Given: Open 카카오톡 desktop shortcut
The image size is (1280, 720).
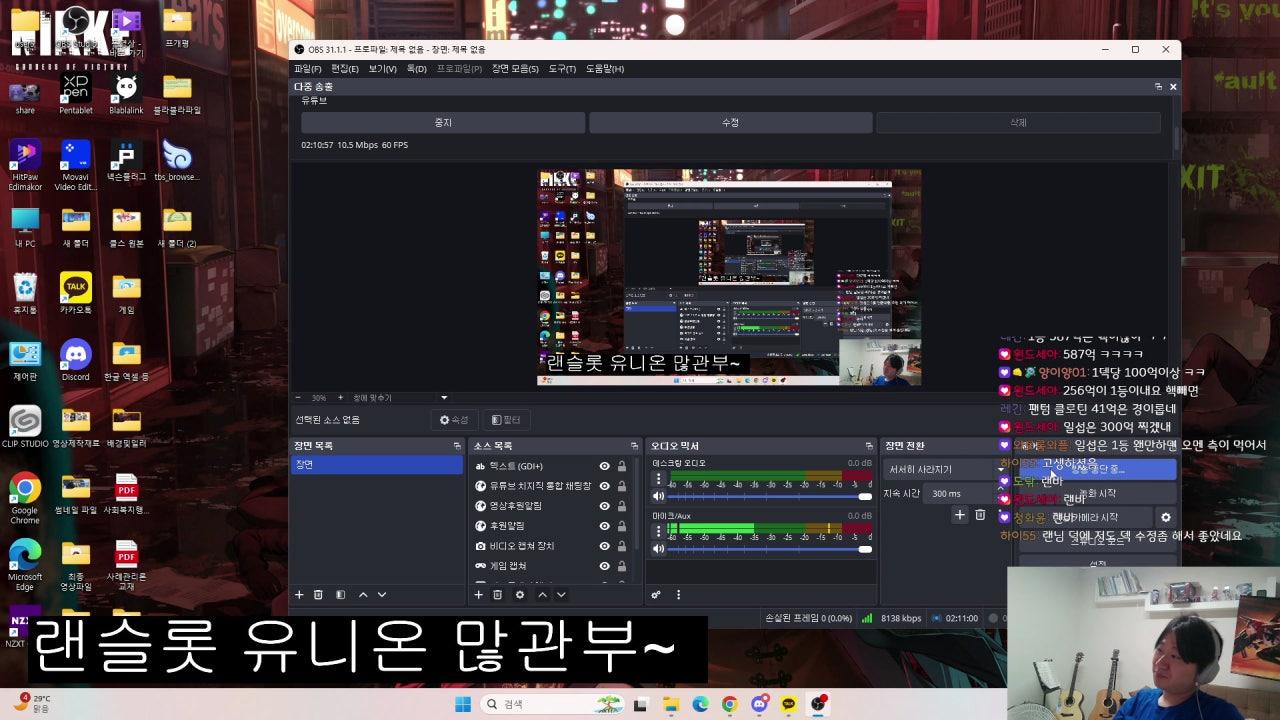Looking at the screenshot, I should pos(75,293).
